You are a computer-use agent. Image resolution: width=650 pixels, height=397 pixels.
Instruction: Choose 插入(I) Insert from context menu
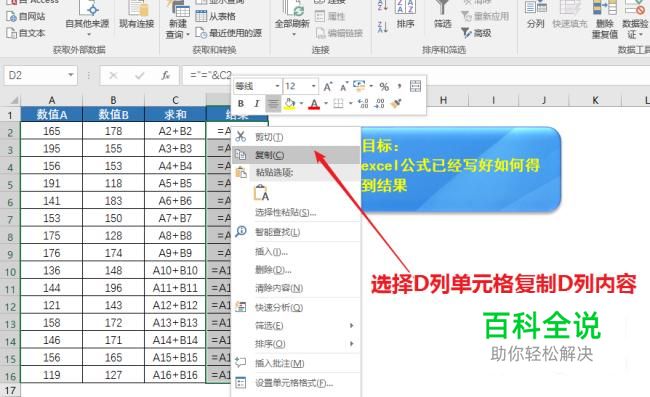[x=296, y=252]
